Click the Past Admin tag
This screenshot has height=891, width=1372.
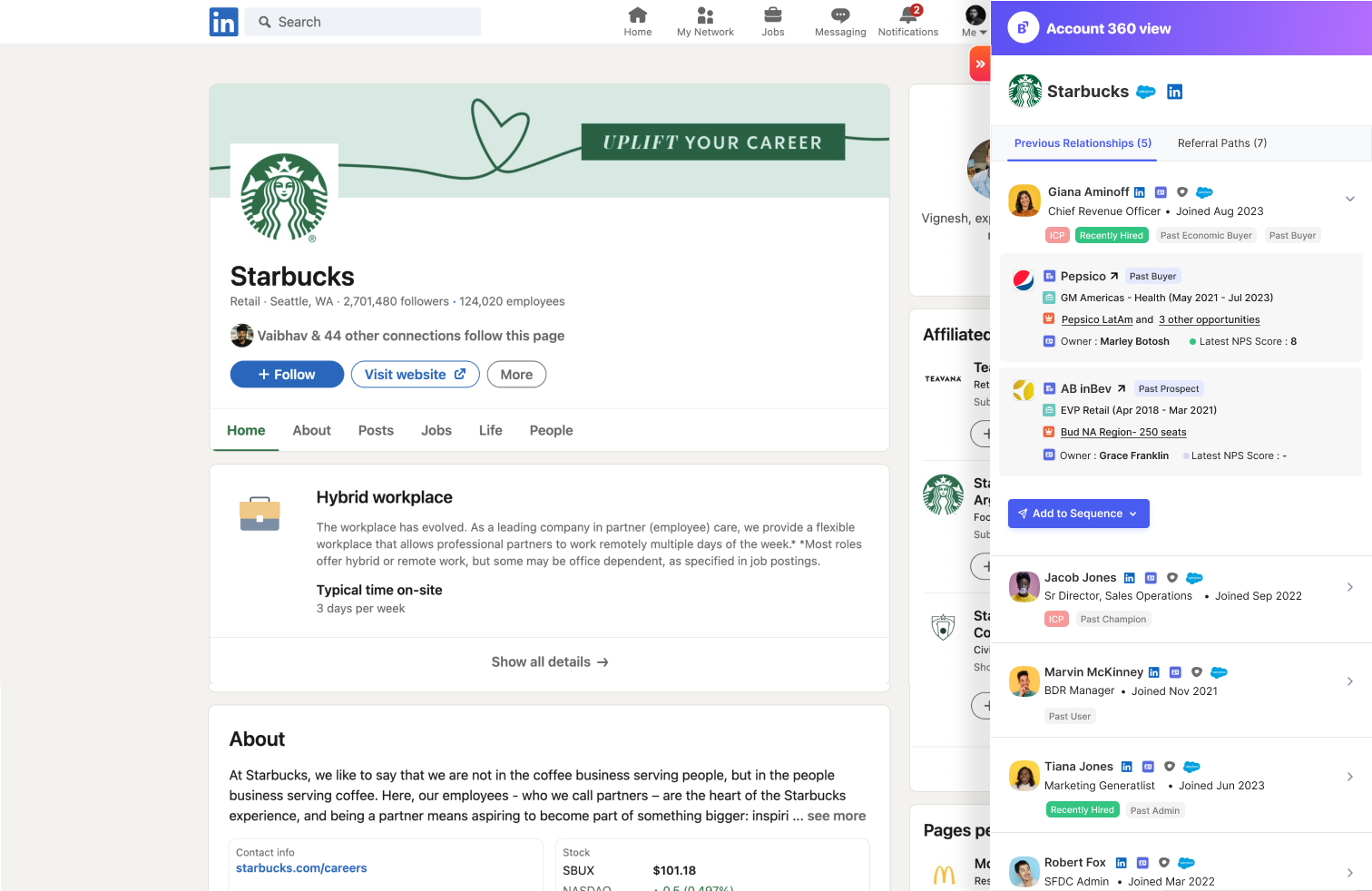click(x=1155, y=810)
